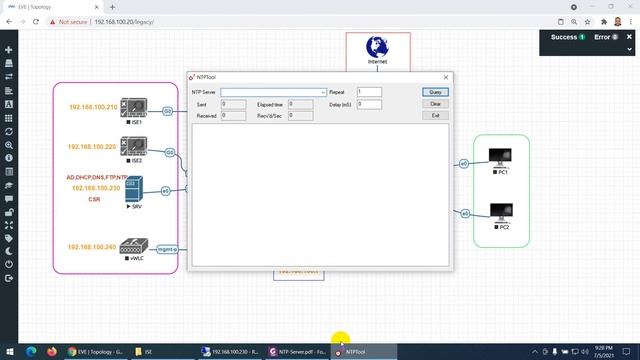Click the Add object plus icon in EVE sidebar
This screenshot has height=360, width=640.
click(x=9, y=50)
